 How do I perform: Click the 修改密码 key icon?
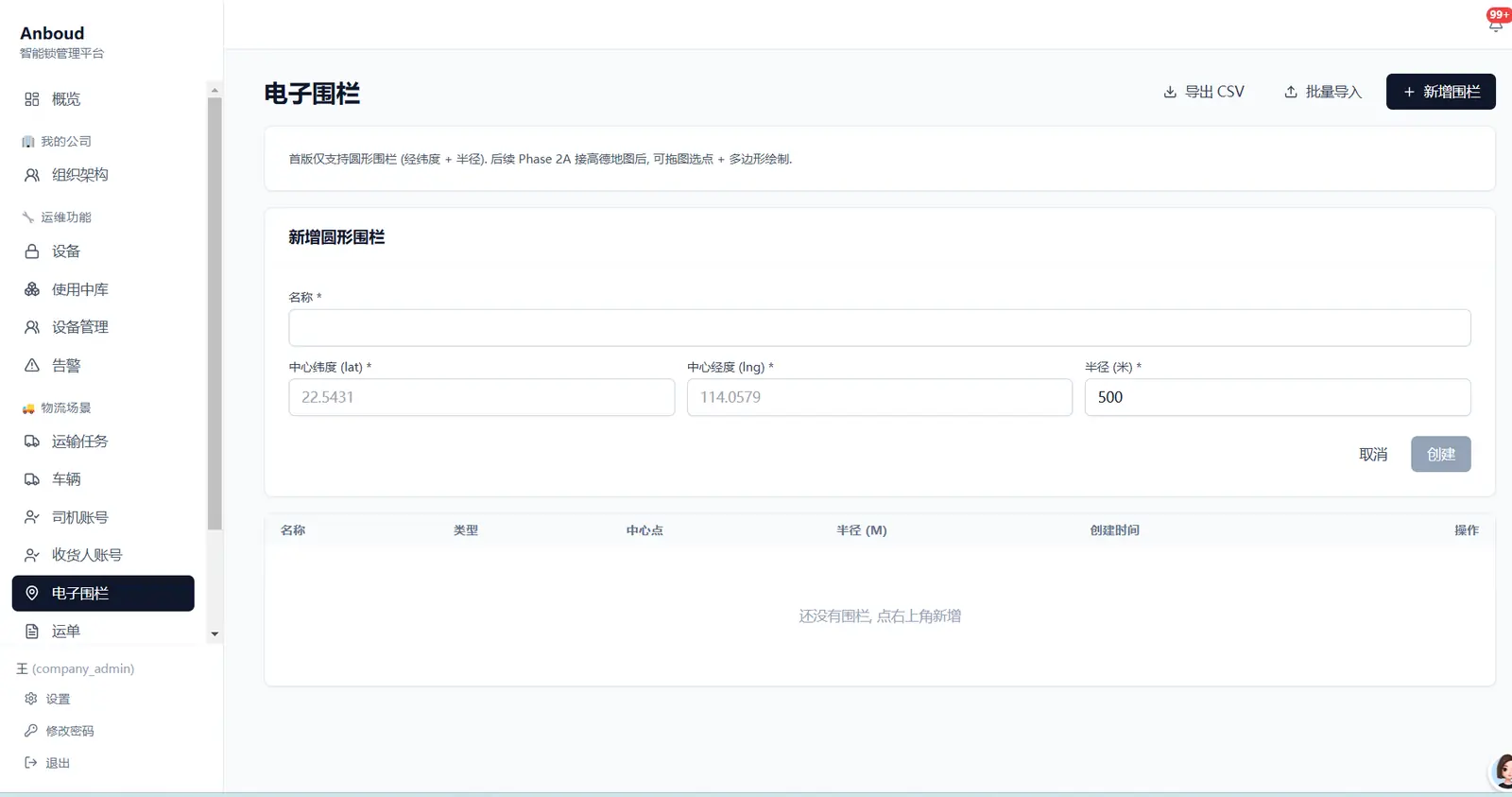pos(31,731)
